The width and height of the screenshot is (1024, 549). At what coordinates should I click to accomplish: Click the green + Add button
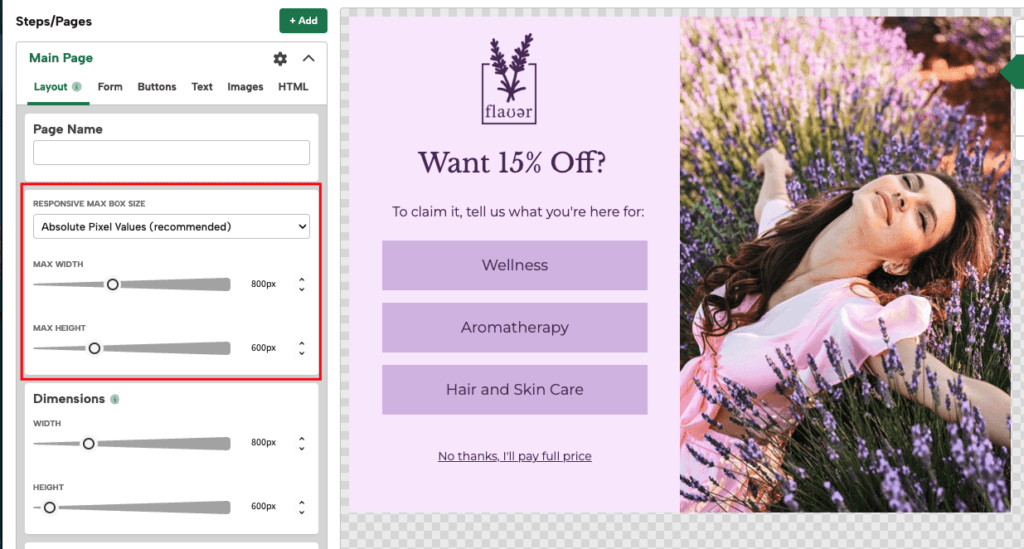303,21
